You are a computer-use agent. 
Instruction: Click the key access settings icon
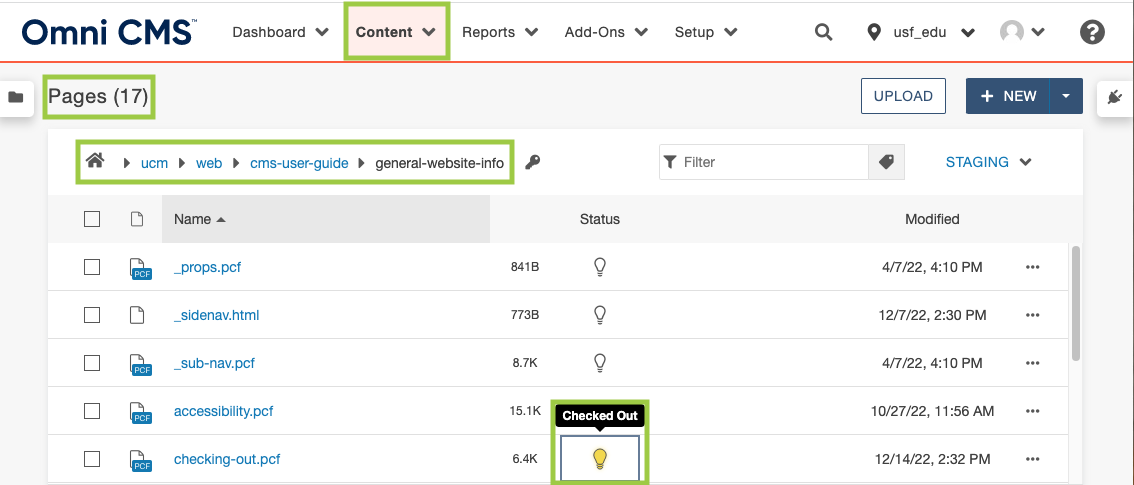coord(533,163)
